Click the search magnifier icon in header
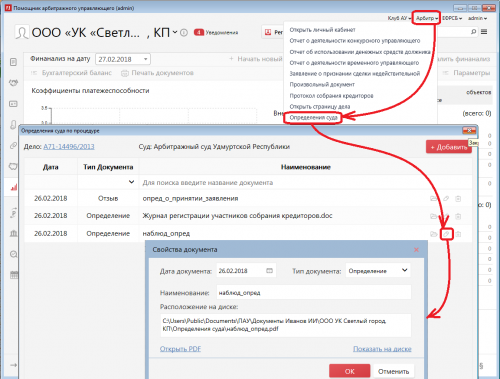 coord(473,32)
